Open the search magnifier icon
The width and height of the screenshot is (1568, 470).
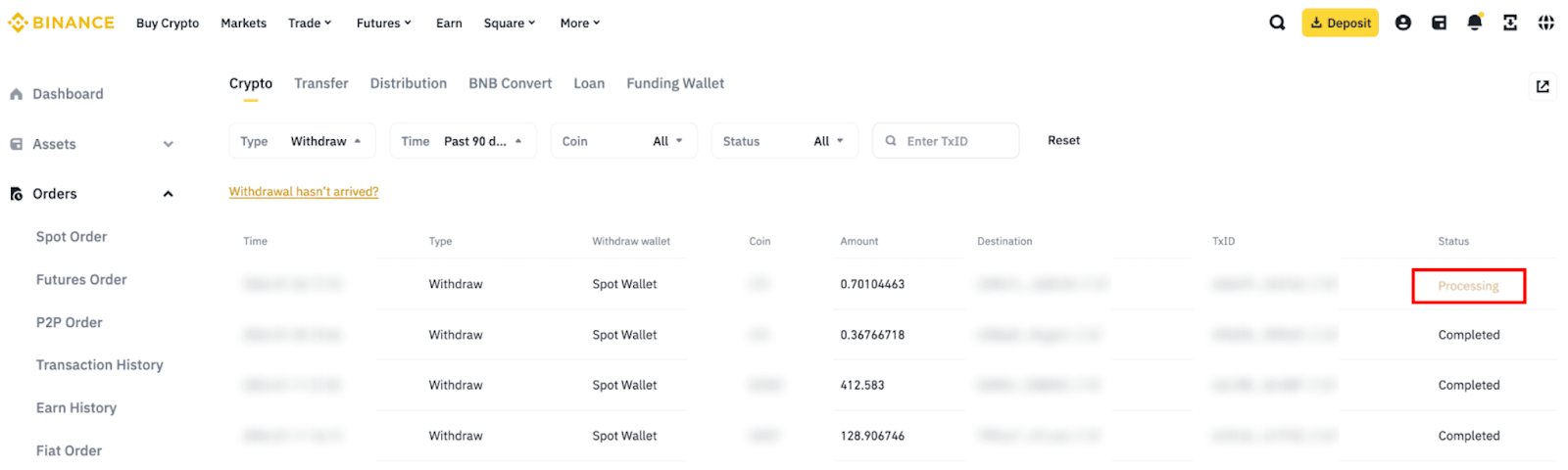click(1277, 23)
